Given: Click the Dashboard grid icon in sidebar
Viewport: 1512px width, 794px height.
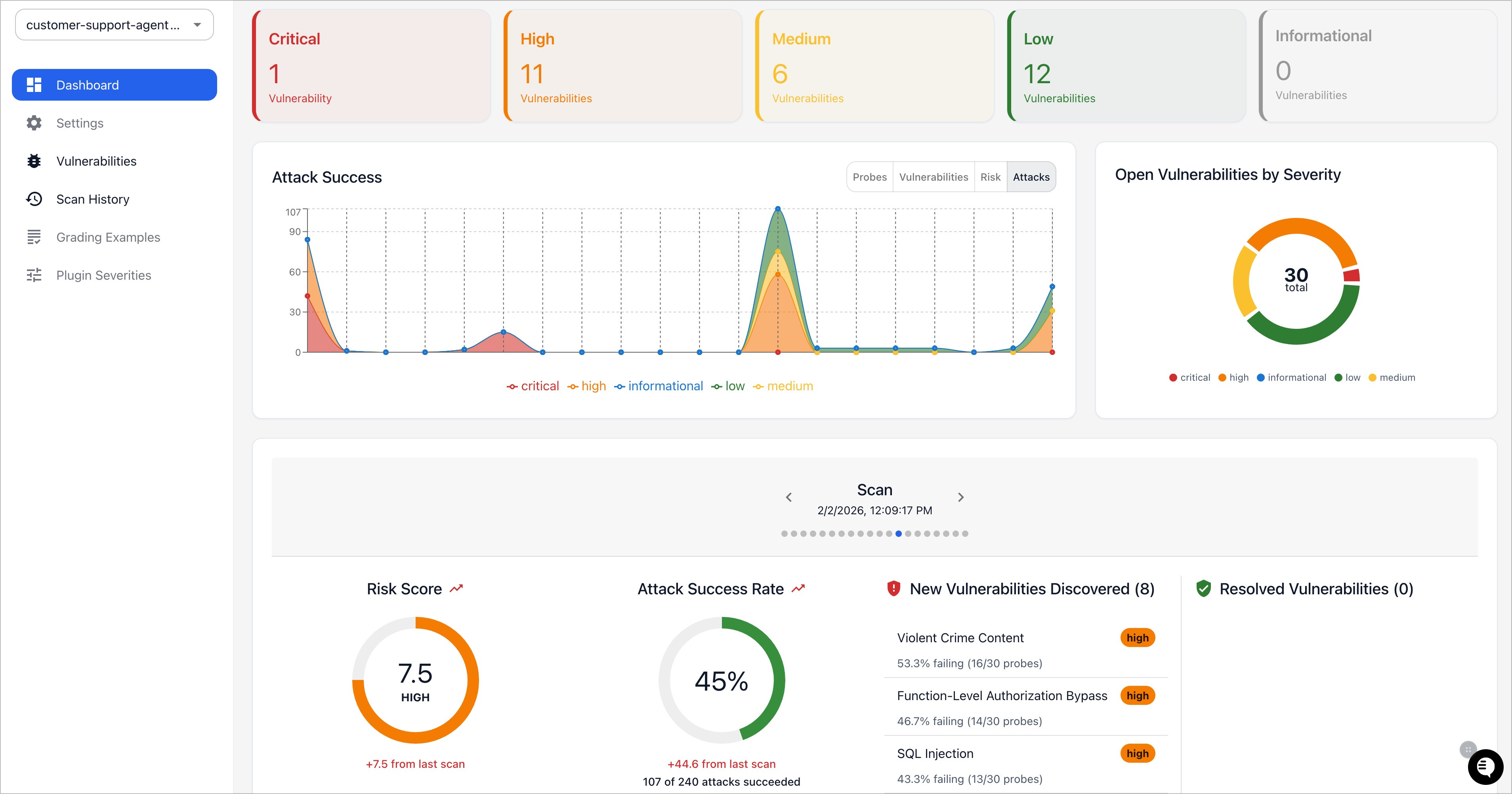Looking at the screenshot, I should (34, 85).
